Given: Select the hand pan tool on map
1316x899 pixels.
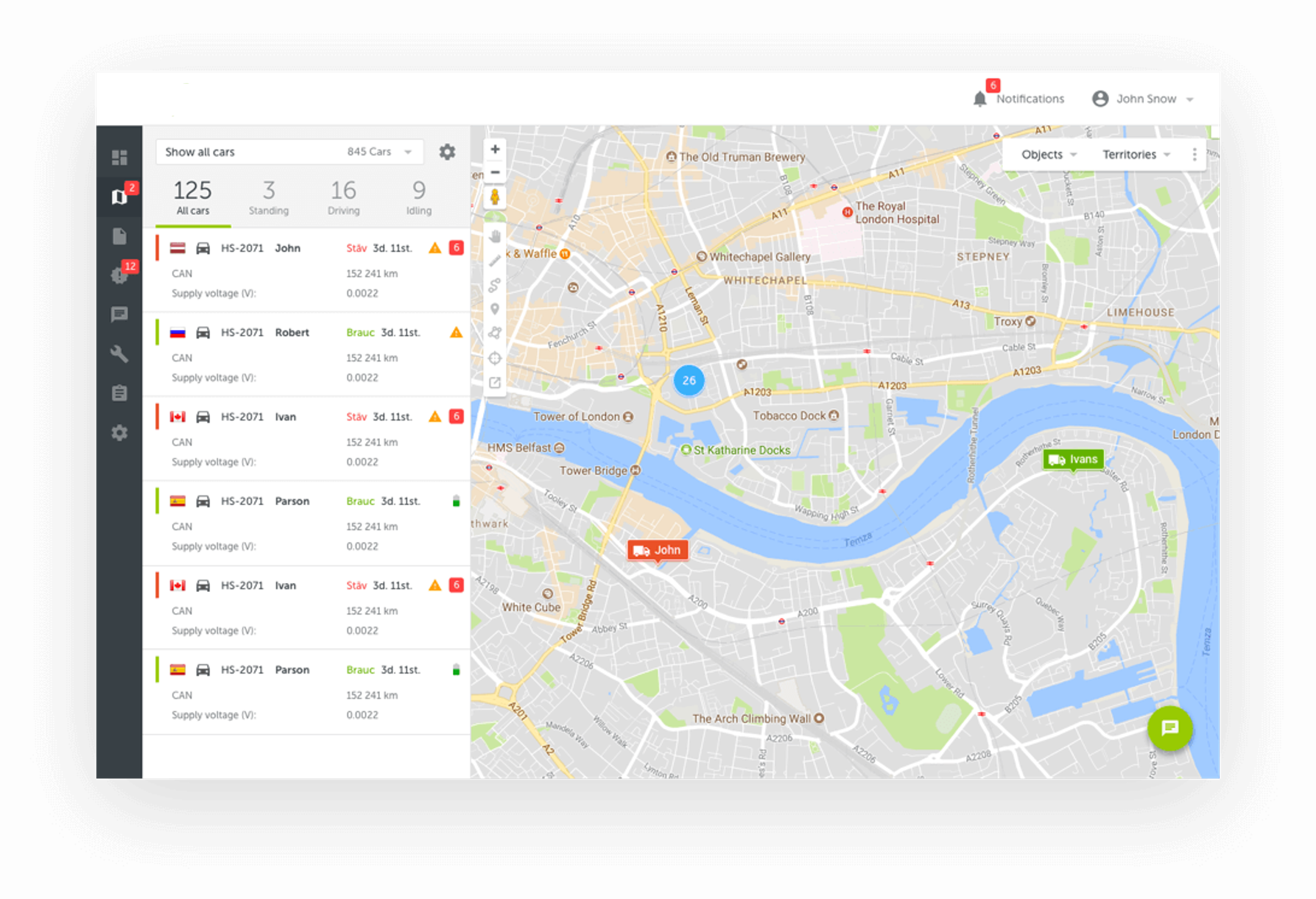Looking at the screenshot, I should [495, 236].
